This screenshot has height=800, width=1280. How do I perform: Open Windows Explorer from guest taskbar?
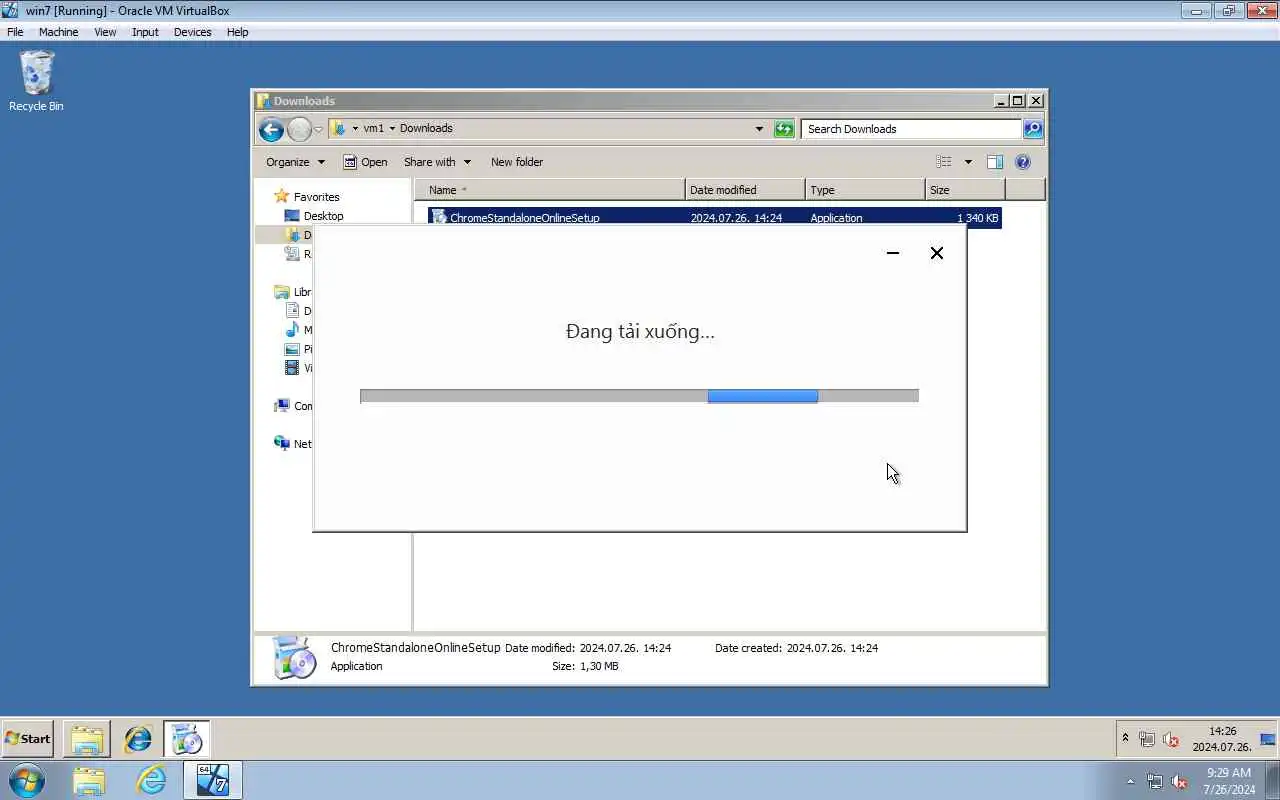[x=87, y=739]
